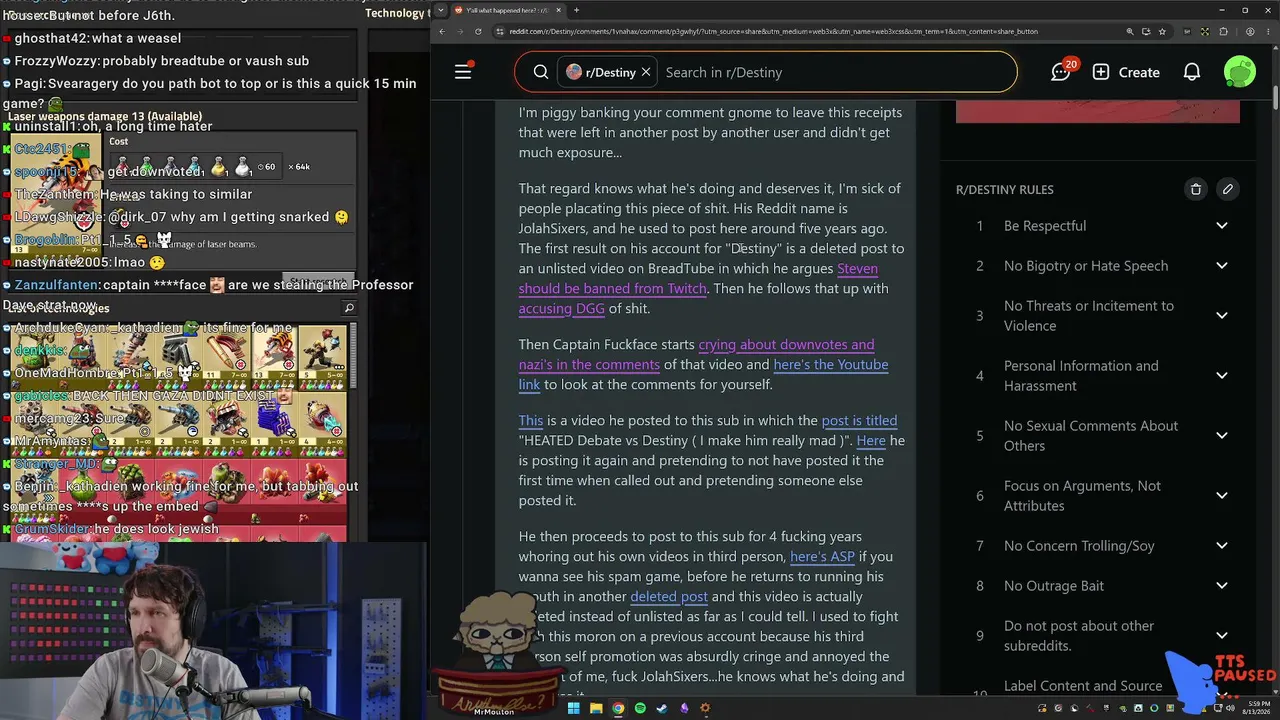Open Steam from the taskbar
Viewport: 1280px width, 720px height.
662,709
